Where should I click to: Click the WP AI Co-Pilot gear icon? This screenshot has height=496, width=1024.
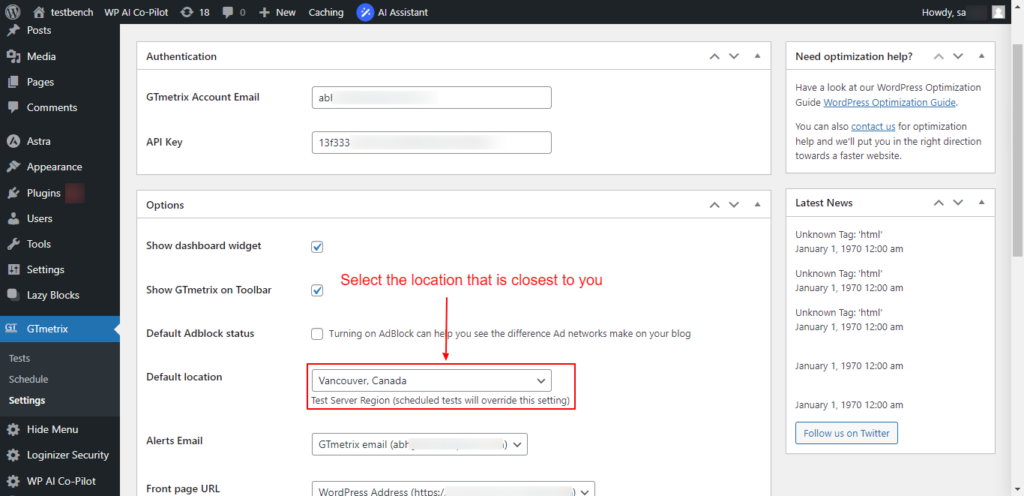13,481
